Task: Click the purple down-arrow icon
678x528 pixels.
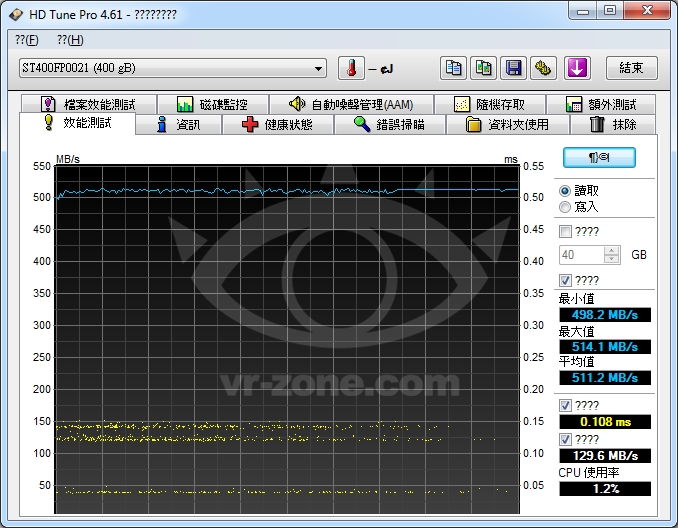Action: click(x=577, y=68)
